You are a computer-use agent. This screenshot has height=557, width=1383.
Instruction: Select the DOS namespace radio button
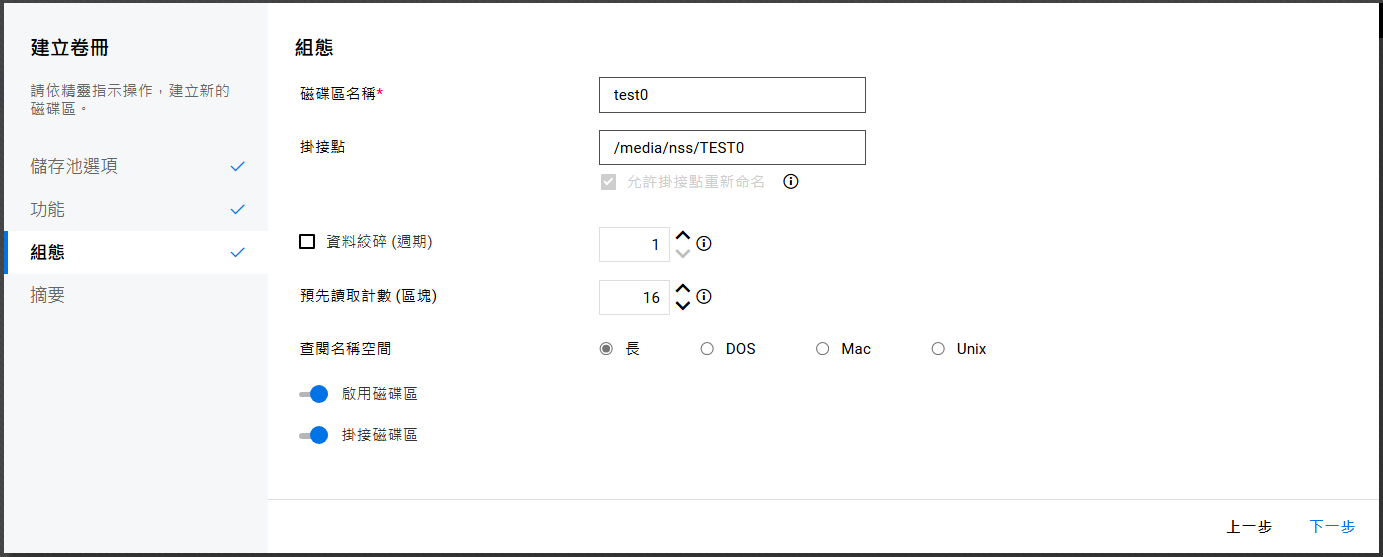[x=707, y=349]
